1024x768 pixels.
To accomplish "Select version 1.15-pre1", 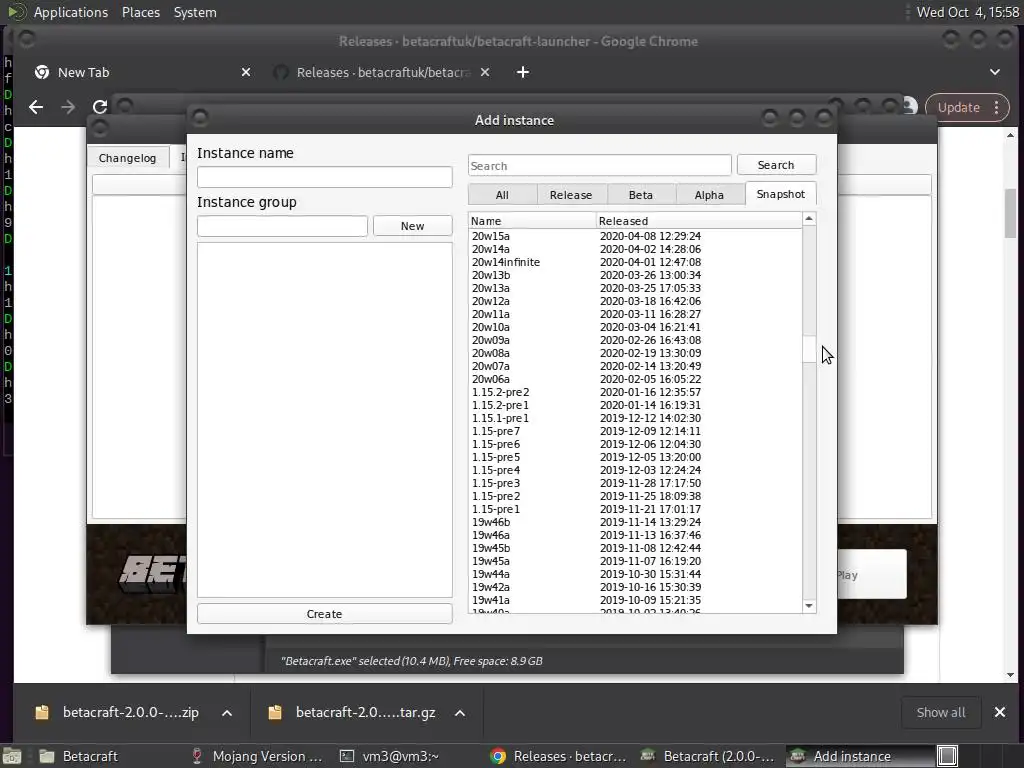I will [635, 509].
